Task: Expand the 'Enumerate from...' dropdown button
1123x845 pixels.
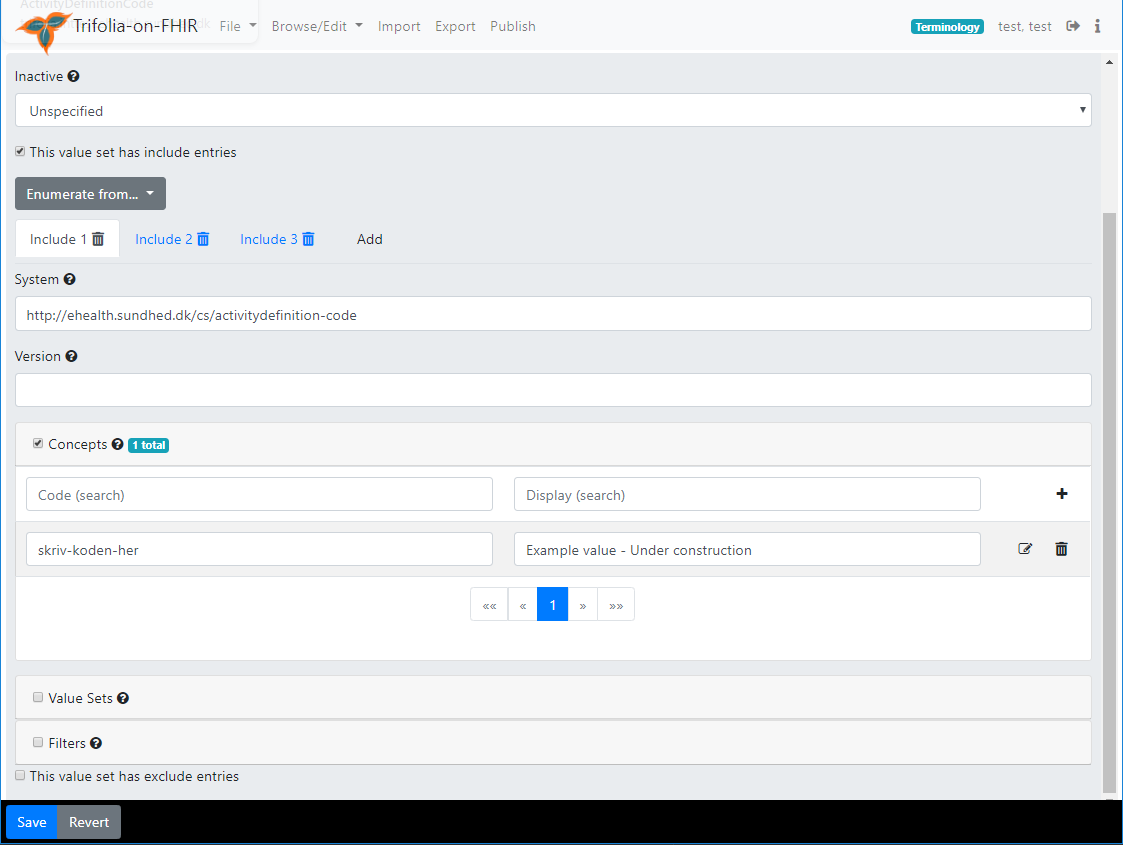Action: point(90,194)
